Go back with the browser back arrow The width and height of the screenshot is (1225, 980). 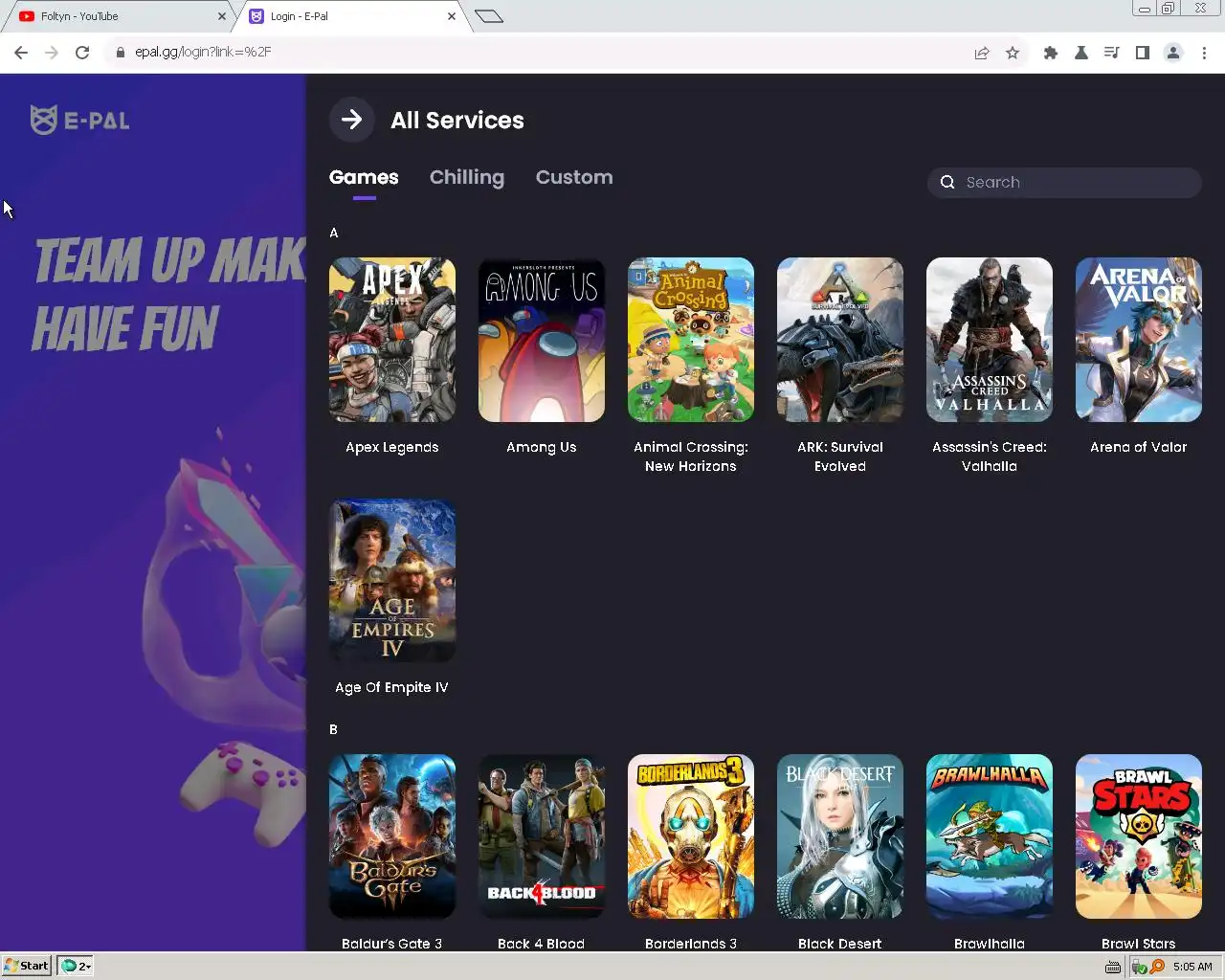tap(21, 53)
